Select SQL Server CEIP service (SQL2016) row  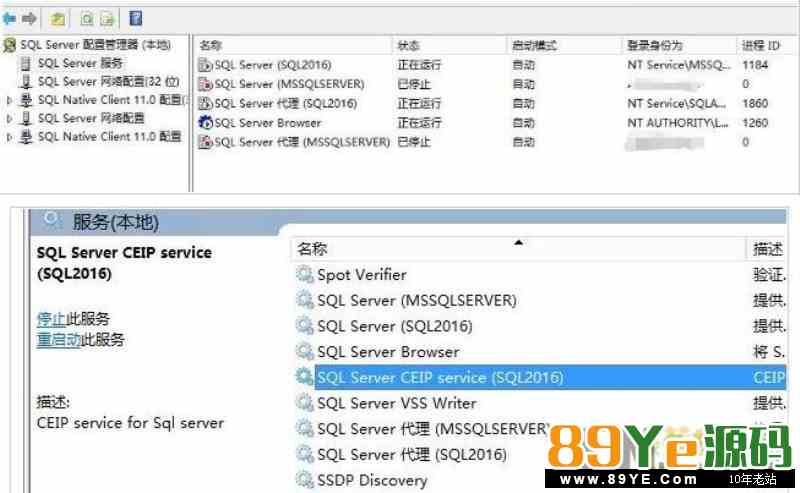pyautogui.click(x=550, y=378)
